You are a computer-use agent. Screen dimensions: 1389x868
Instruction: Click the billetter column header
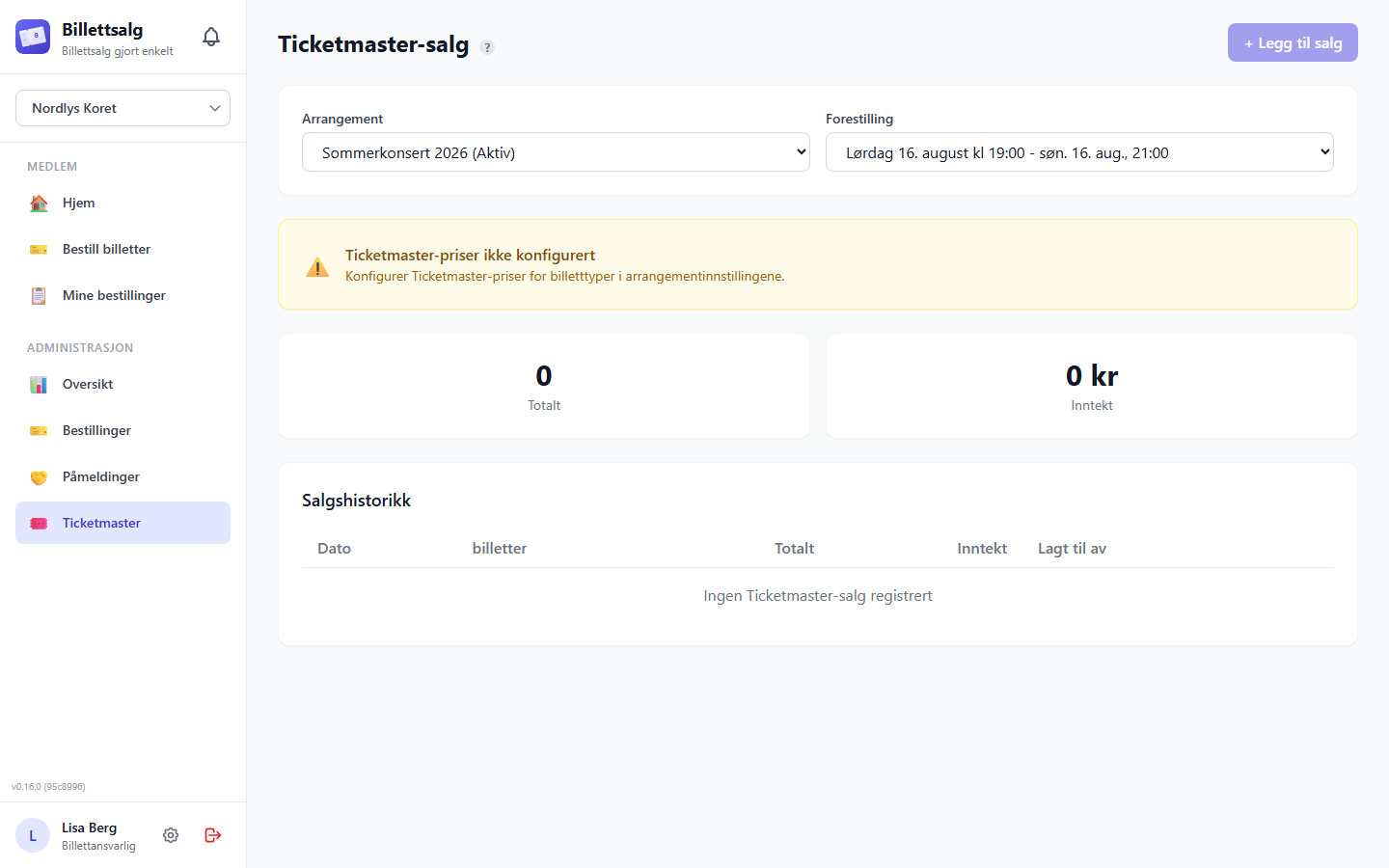coord(500,548)
